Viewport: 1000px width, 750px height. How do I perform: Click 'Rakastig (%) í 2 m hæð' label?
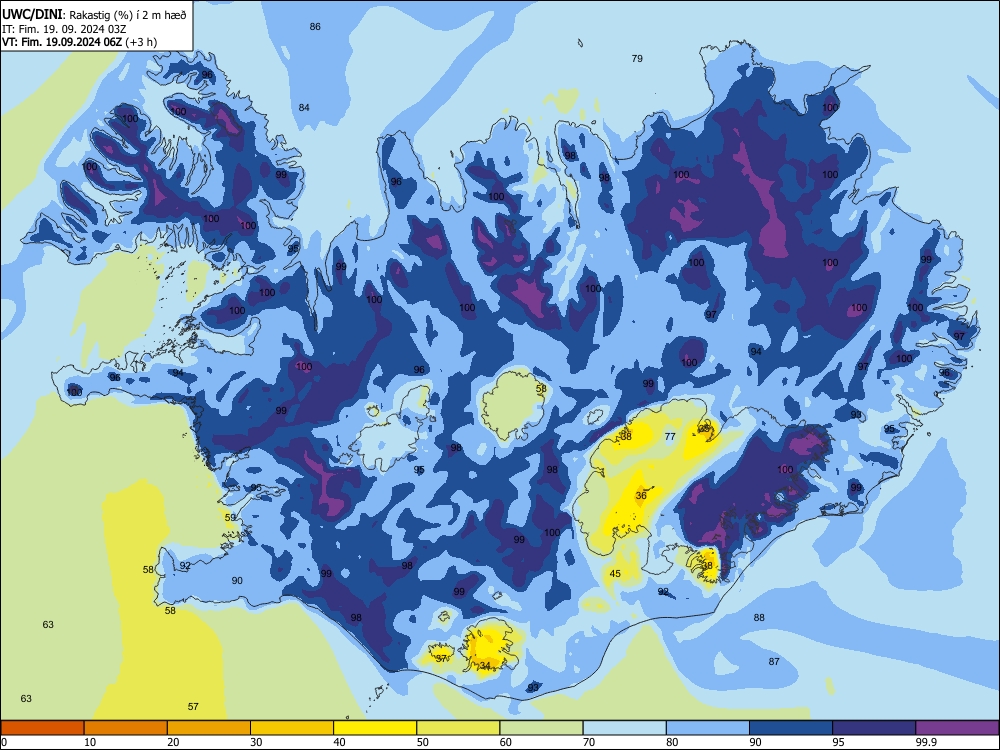(x=128, y=15)
